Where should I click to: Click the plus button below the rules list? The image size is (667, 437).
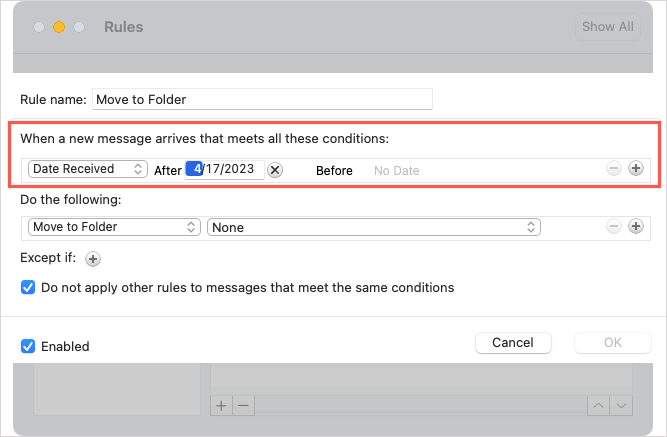pos(222,405)
